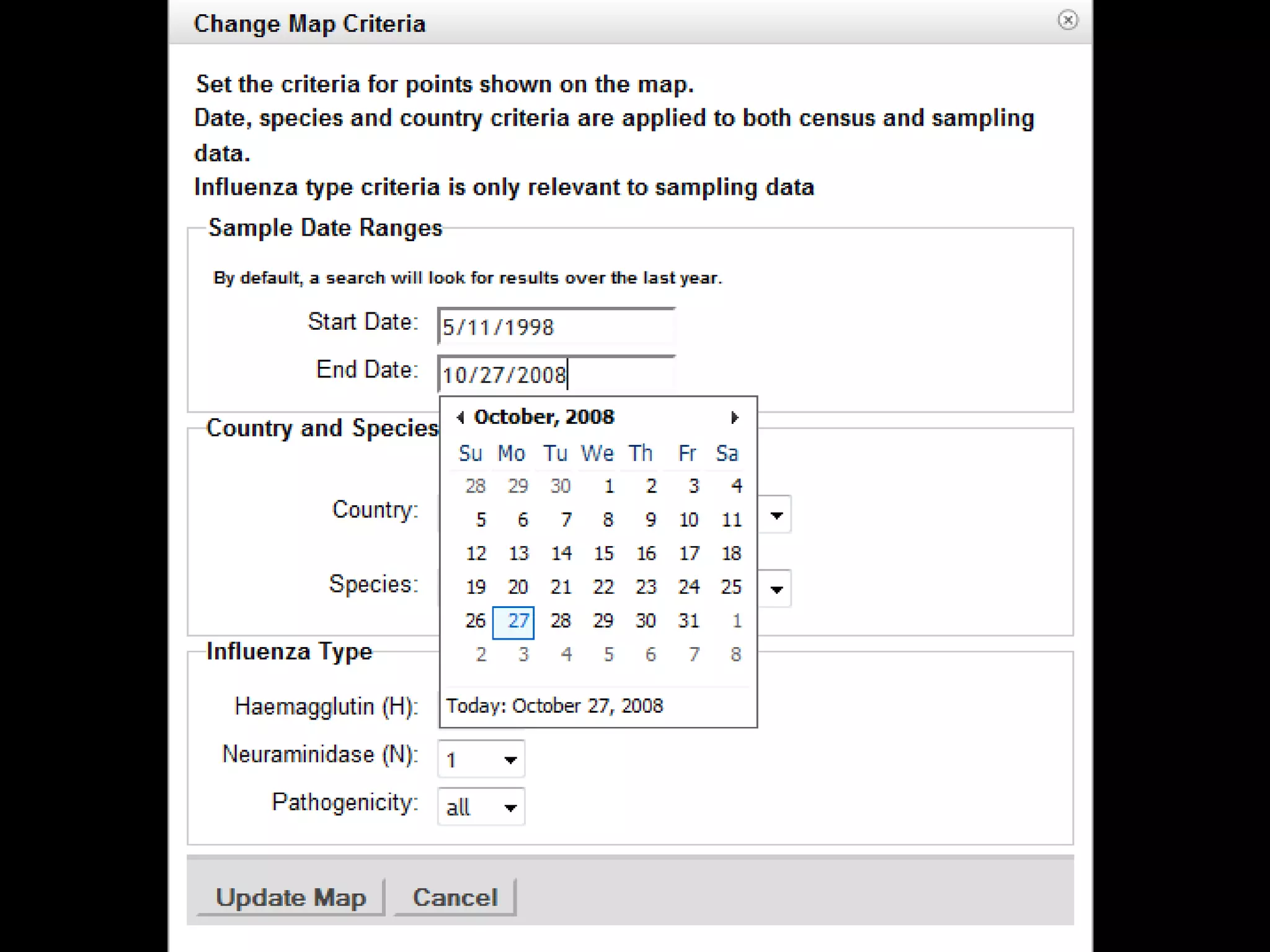Go to next month in calendar
This screenshot has width=1270, height=952.
(x=735, y=418)
